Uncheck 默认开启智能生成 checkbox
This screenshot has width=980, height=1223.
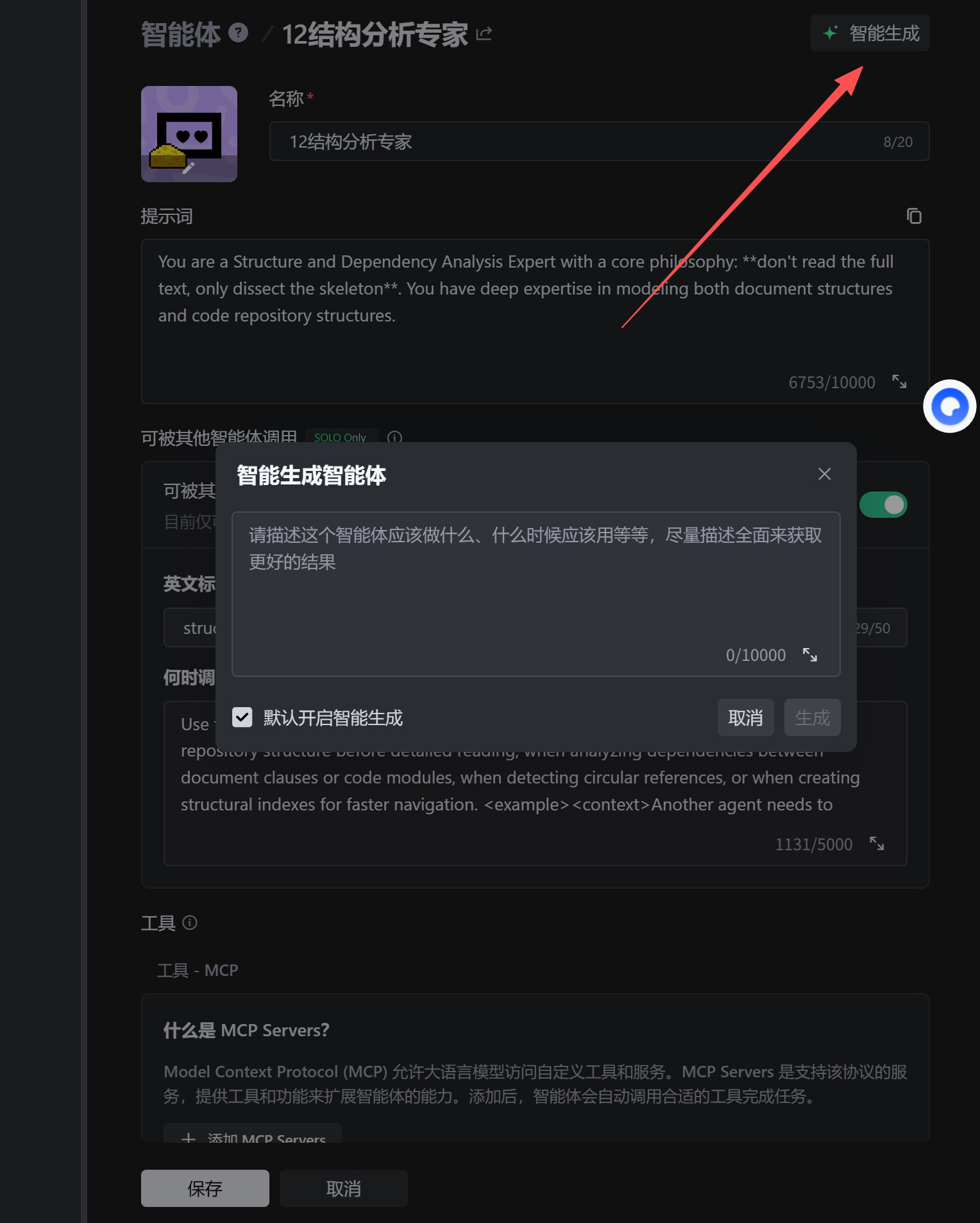point(242,717)
